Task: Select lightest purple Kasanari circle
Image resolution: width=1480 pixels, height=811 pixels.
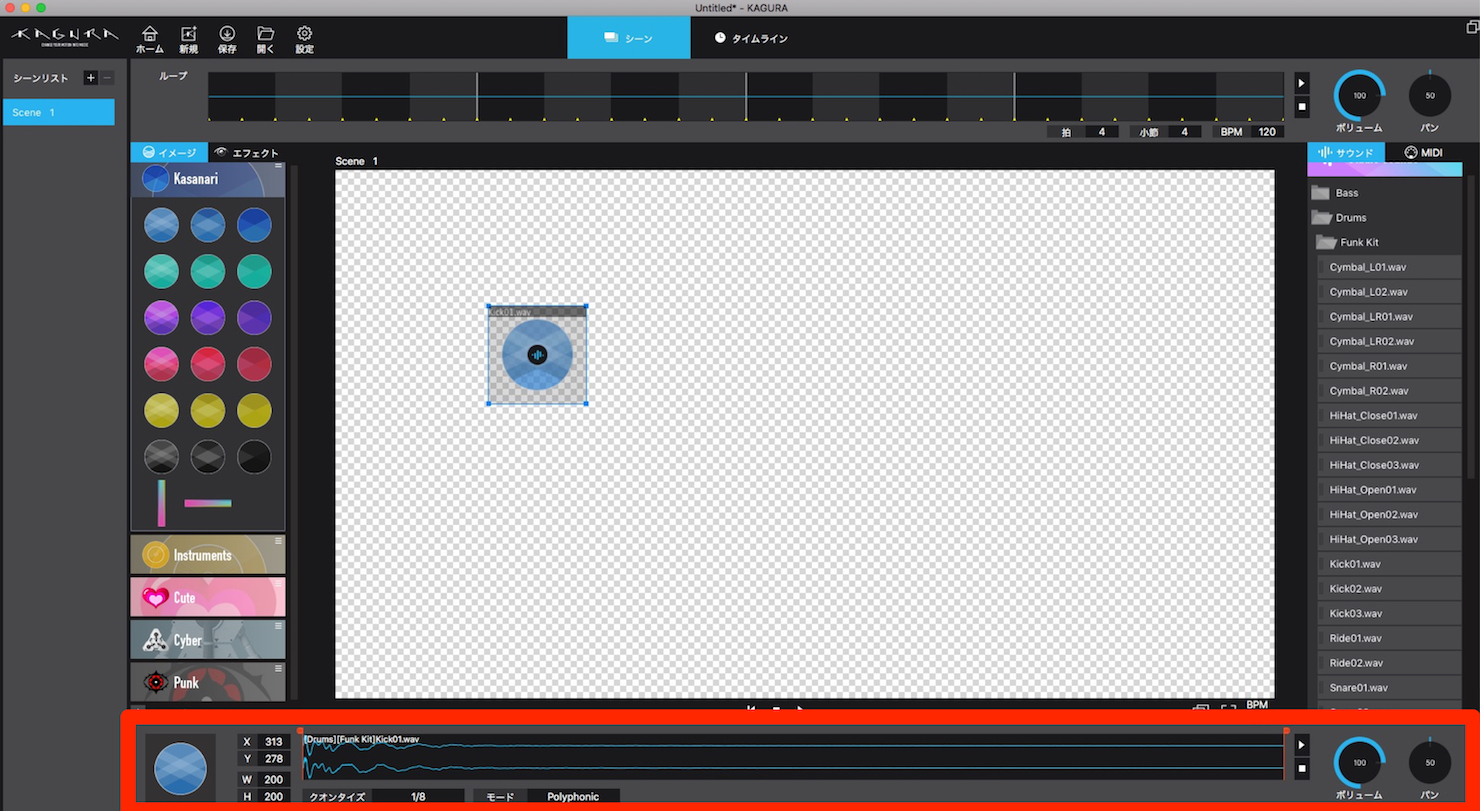Action: pyautogui.click(x=161, y=318)
